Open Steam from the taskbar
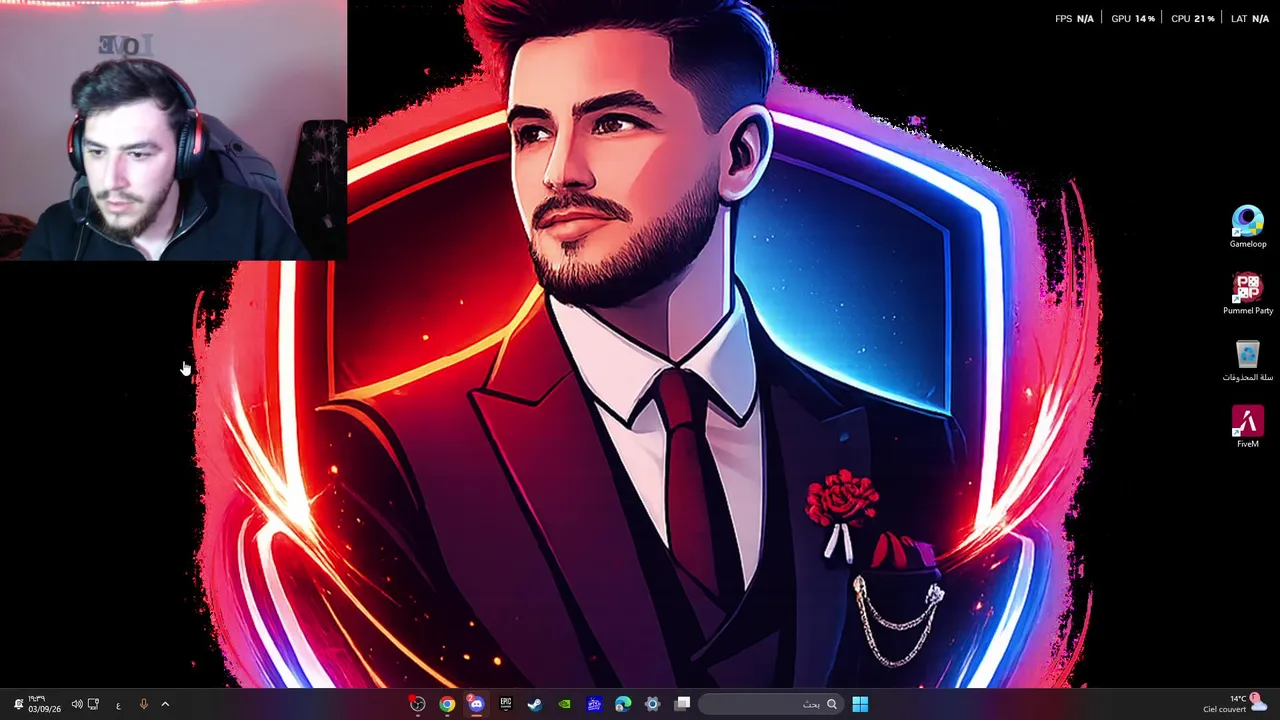Viewport: 1280px width, 720px height. tap(535, 704)
